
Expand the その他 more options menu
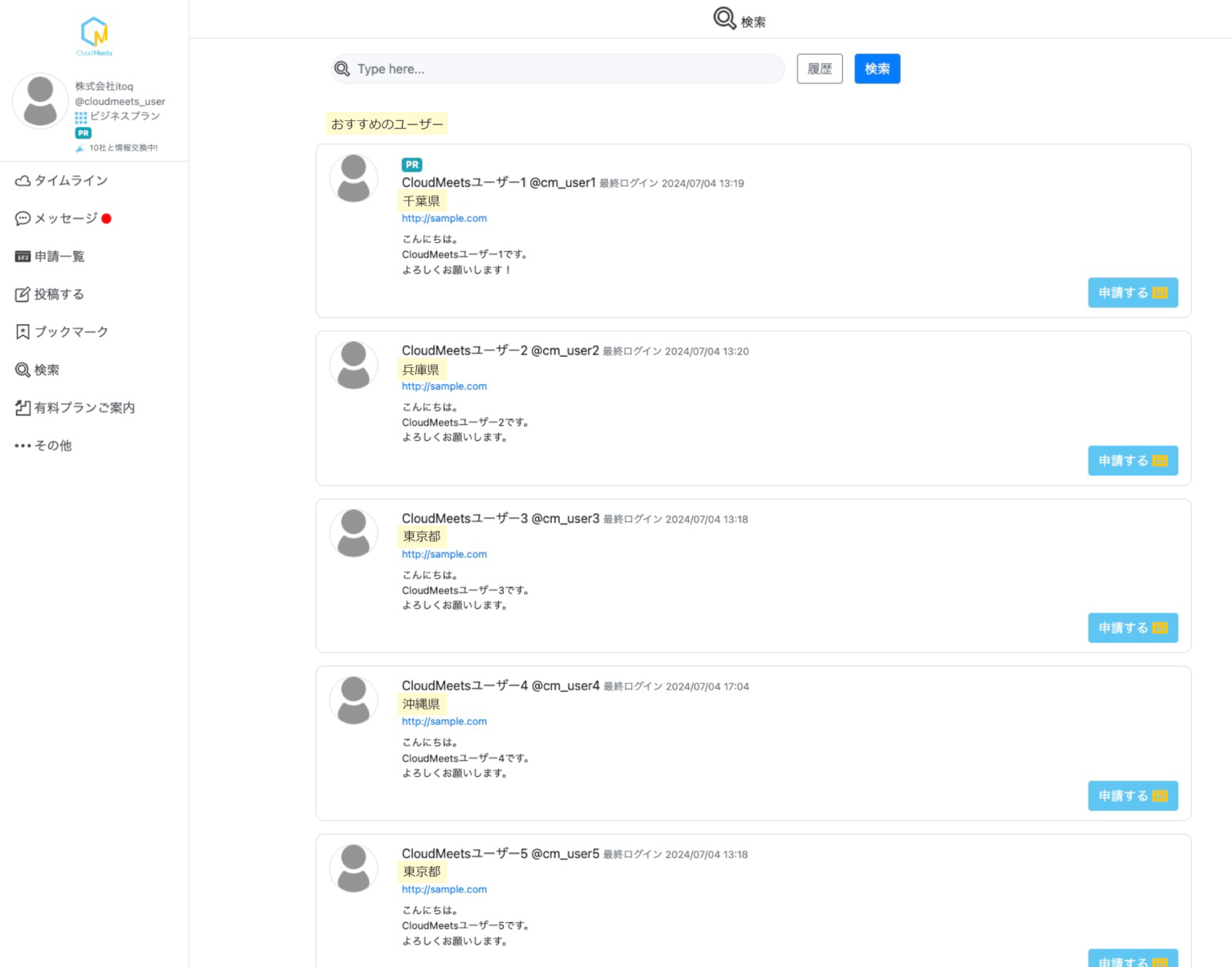tap(43, 446)
